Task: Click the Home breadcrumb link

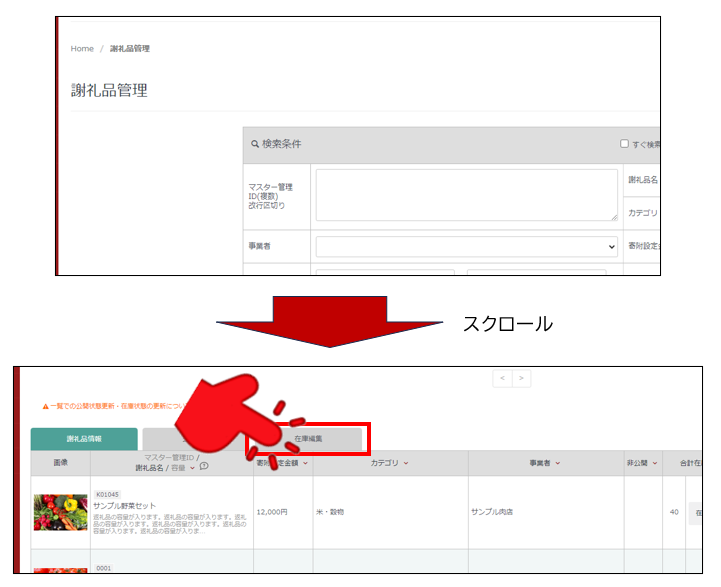Action: pyautogui.click(x=82, y=48)
